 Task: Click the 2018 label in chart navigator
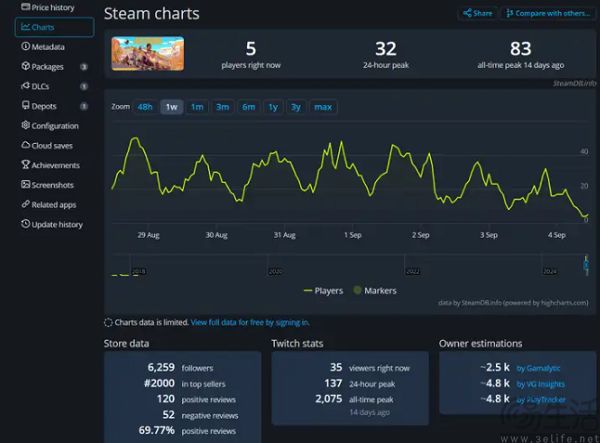click(139, 271)
